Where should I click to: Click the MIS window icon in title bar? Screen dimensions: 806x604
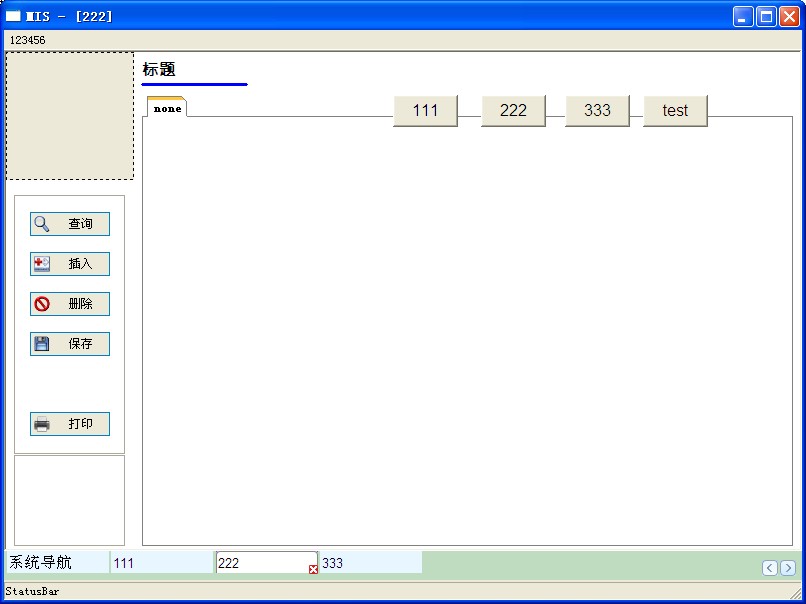13,16
